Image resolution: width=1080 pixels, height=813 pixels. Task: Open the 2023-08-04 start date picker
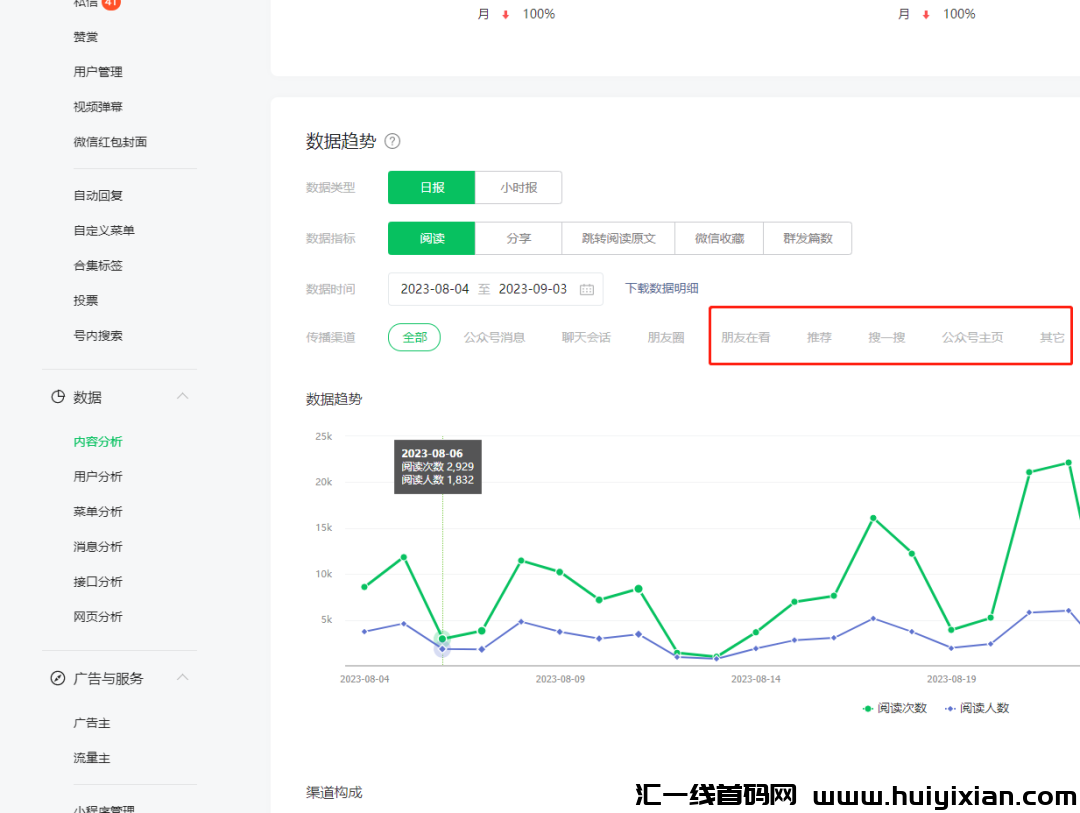(434, 289)
